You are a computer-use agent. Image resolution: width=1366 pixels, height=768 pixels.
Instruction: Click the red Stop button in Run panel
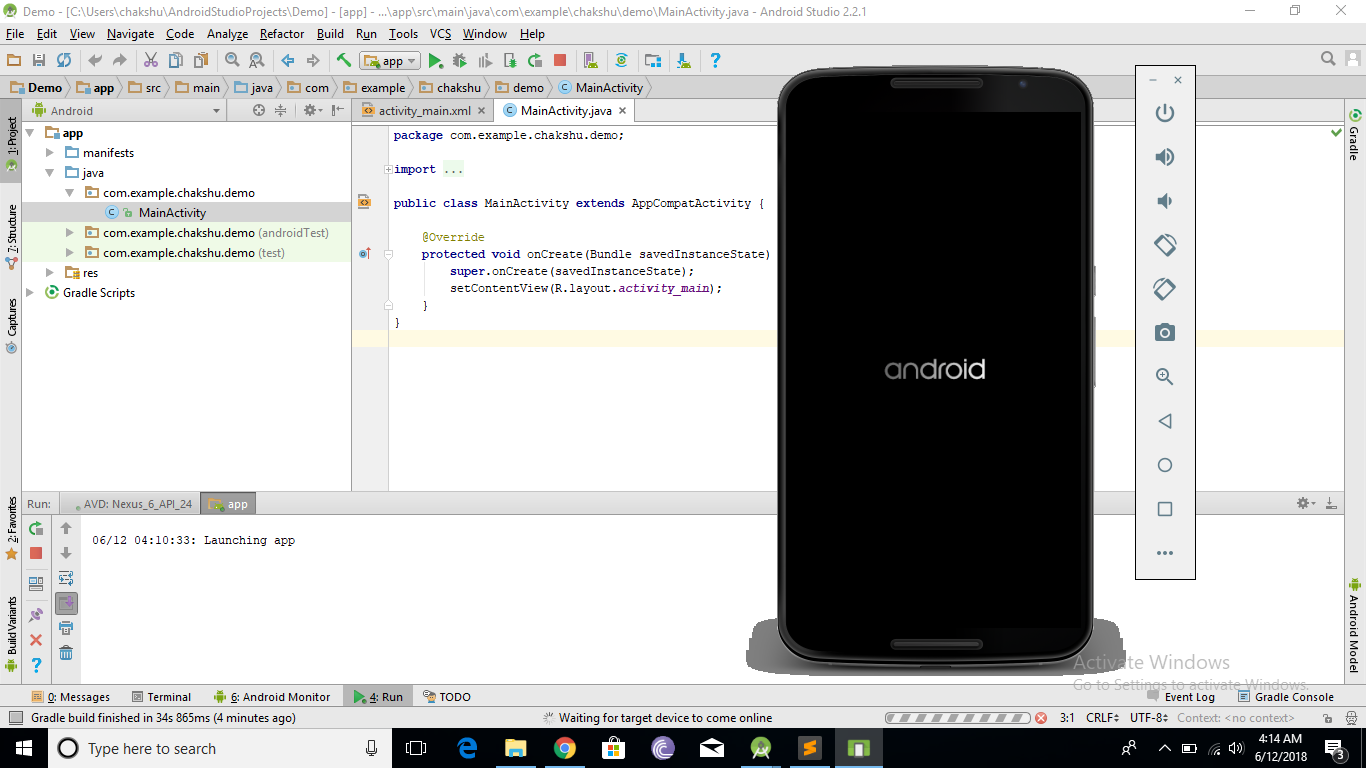click(36, 553)
